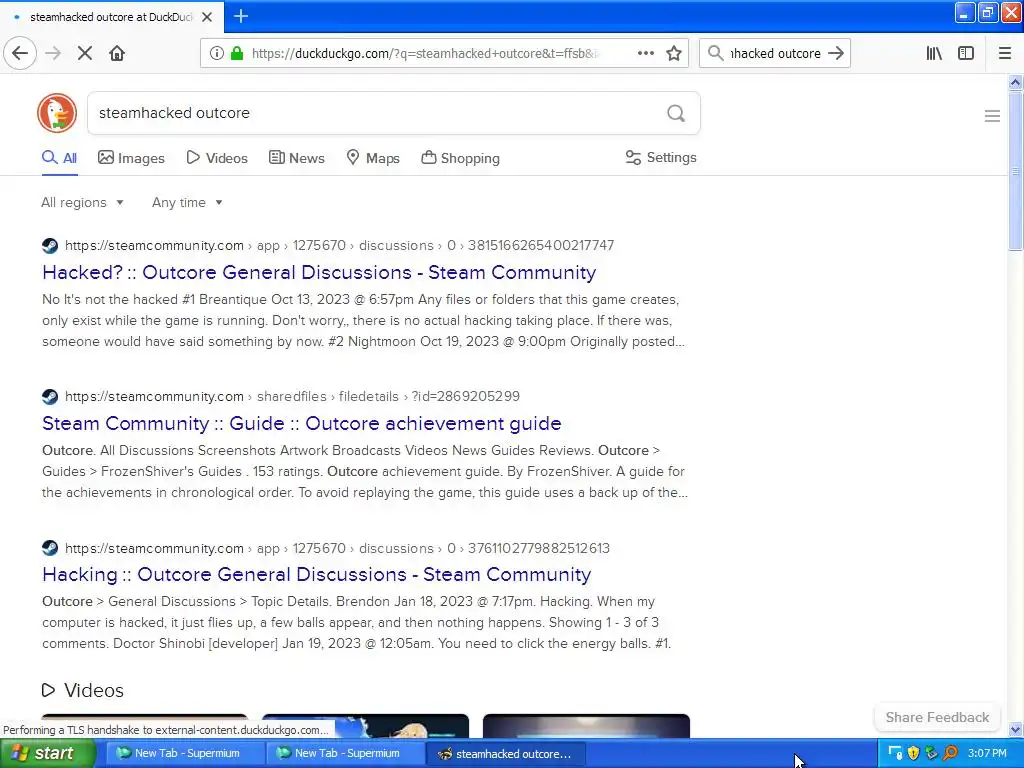Click the browser address bar URL
Screen dimensions: 1024x768
pos(424,54)
